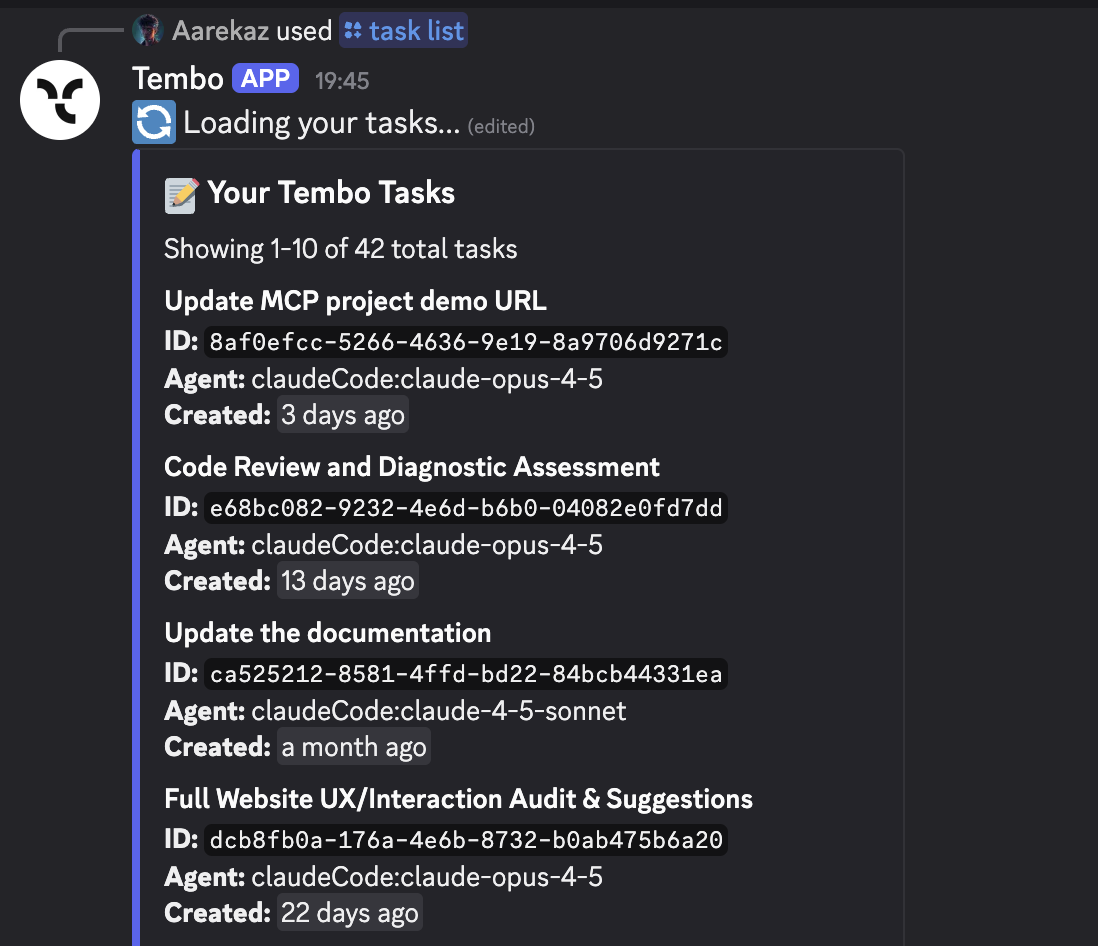Click the Tembo bot username
1098x946 pixels.
[177, 78]
